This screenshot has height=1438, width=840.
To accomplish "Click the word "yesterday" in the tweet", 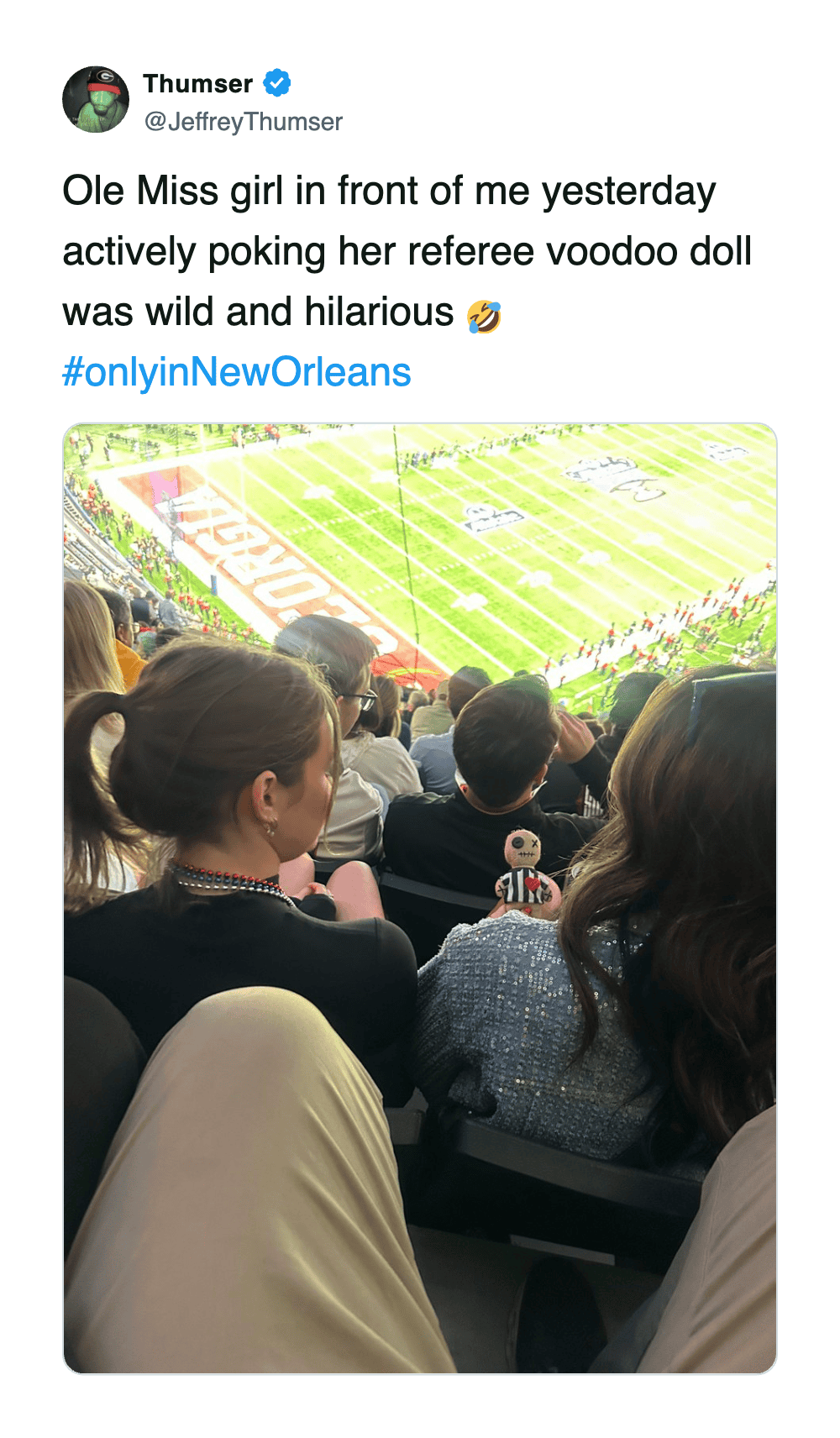I will tap(628, 191).
